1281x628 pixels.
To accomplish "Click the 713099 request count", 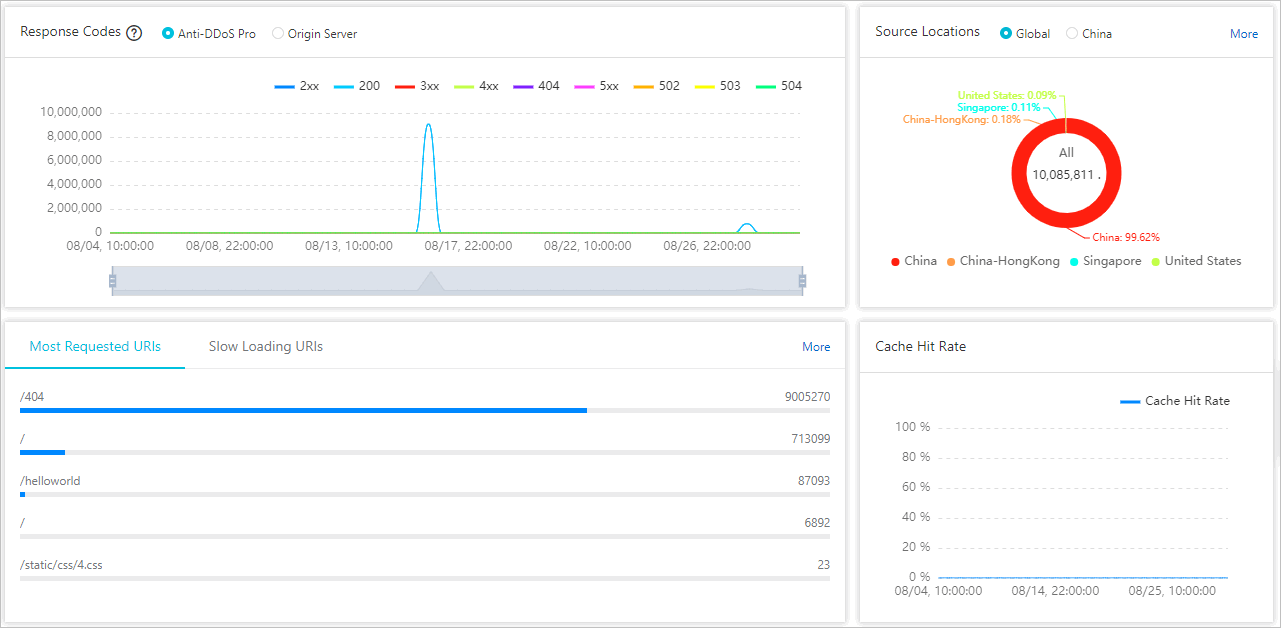I will click(810, 439).
